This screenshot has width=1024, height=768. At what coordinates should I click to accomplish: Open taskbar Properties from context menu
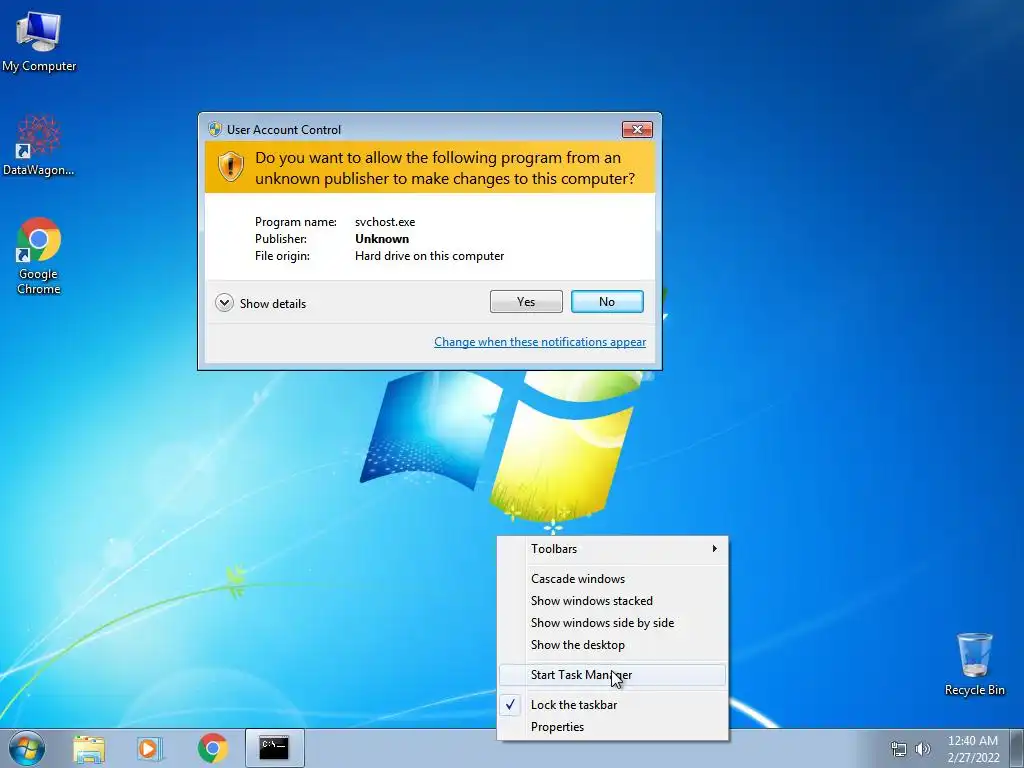pyautogui.click(x=613, y=727)
